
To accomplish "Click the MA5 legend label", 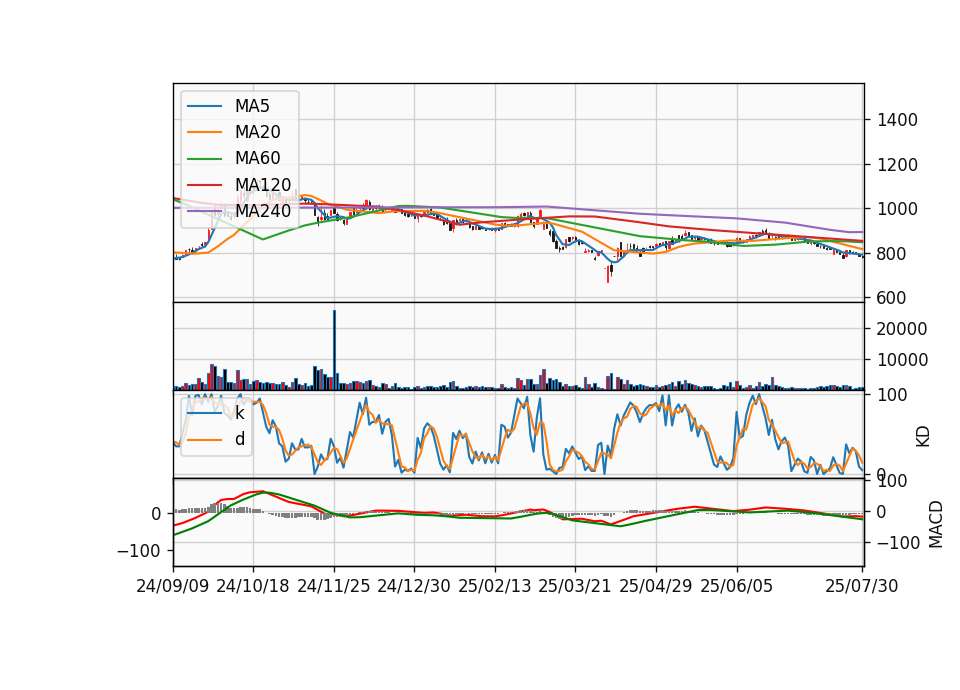I will tap(252, 106).
